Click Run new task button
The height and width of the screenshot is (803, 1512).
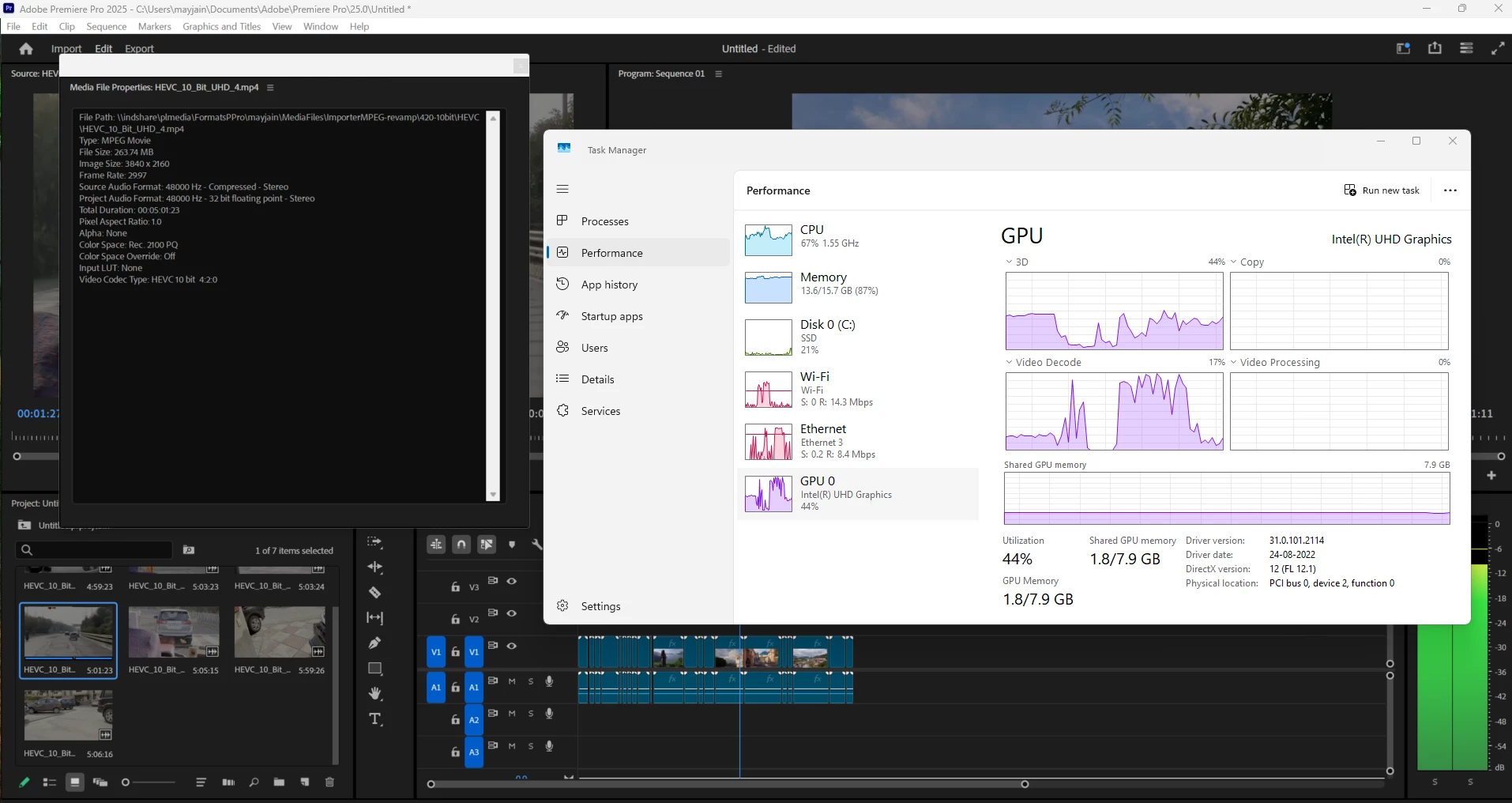pos(1382,190)
